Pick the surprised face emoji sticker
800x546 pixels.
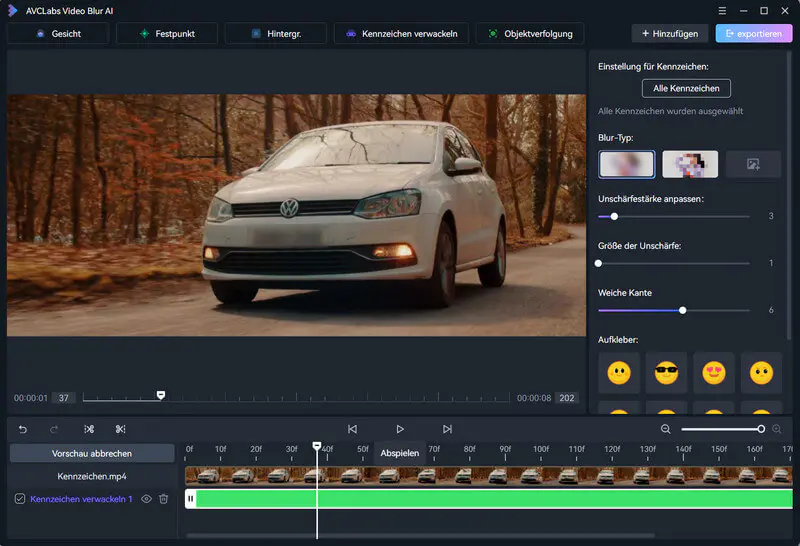click(x=761, y=373)
